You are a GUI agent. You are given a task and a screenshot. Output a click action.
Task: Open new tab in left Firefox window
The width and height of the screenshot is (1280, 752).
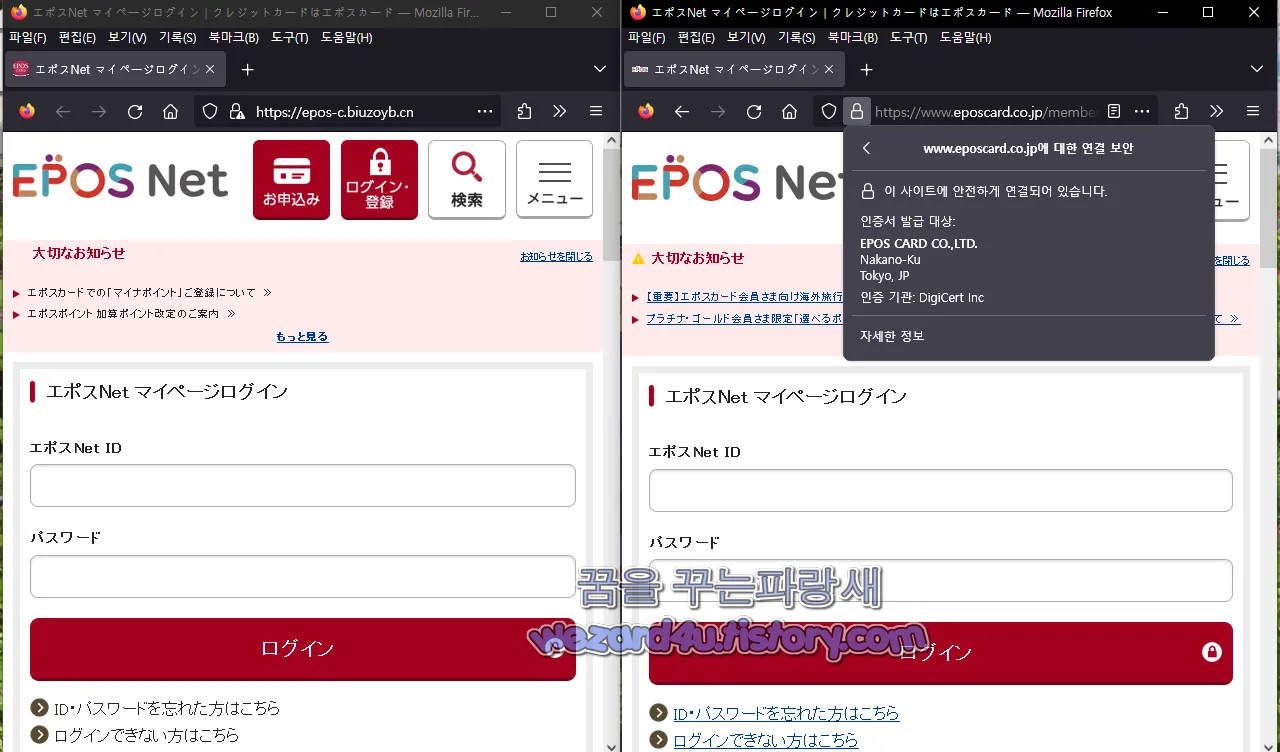coord(248,70)
